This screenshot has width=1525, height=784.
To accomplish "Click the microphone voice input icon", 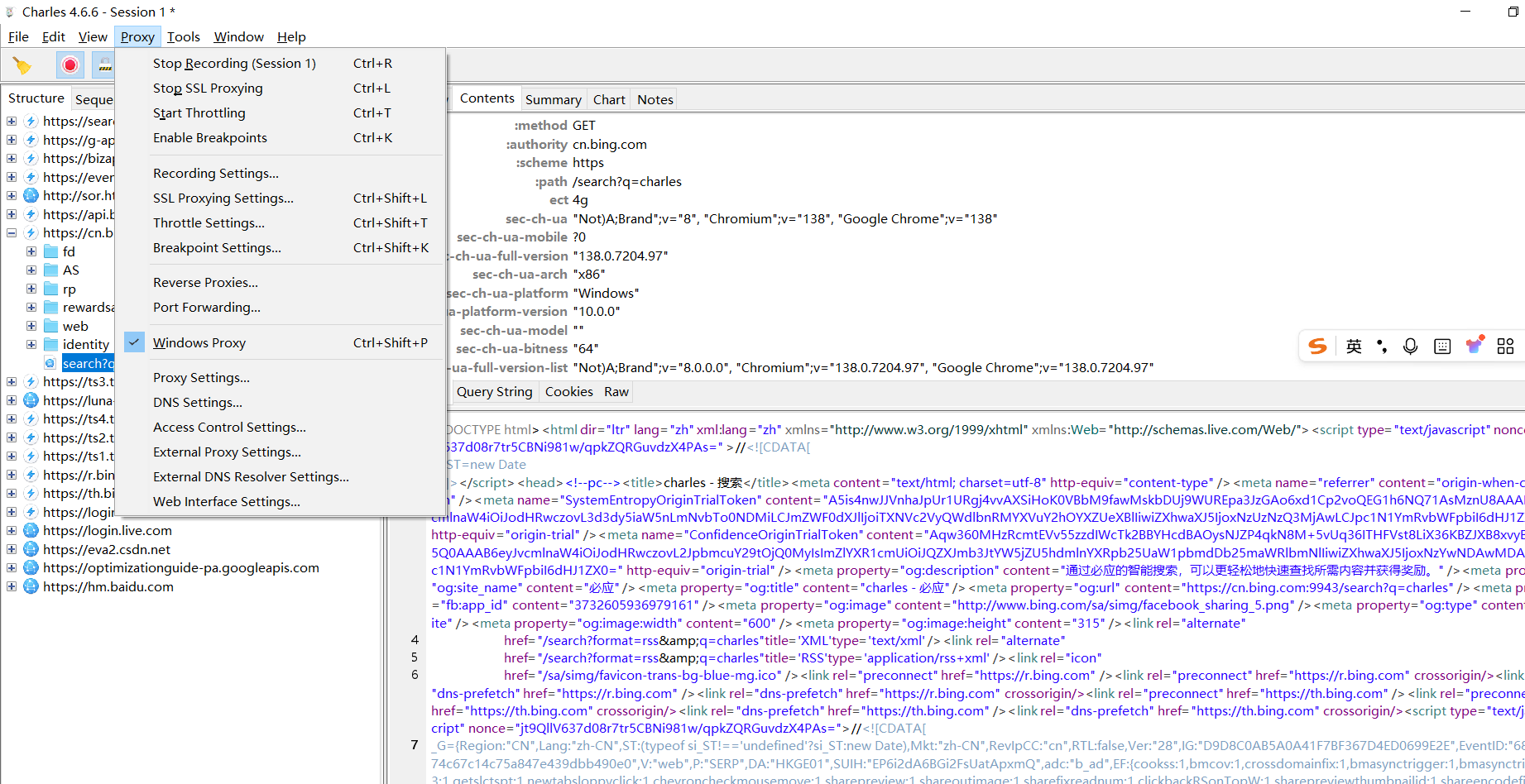I will pos(1411,346).
